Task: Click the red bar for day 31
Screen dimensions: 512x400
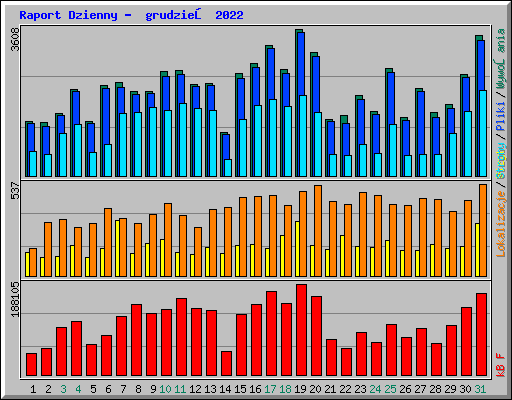Action: (481, 335)
